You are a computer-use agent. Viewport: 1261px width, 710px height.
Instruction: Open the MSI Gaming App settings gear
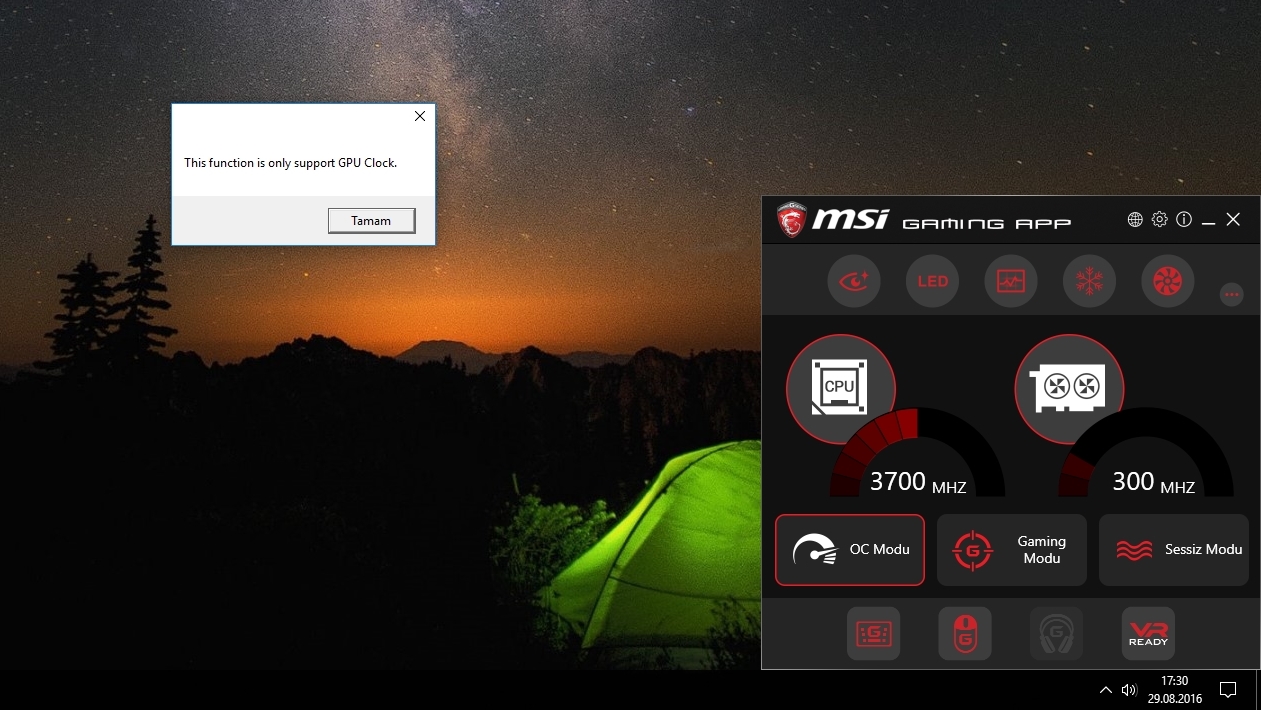coord(1160,220)
